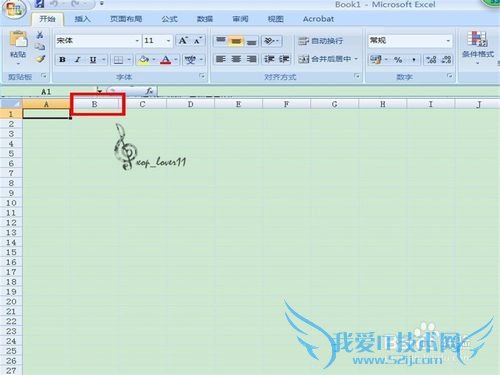Click the Format Painter brush icon

point(40,59)
